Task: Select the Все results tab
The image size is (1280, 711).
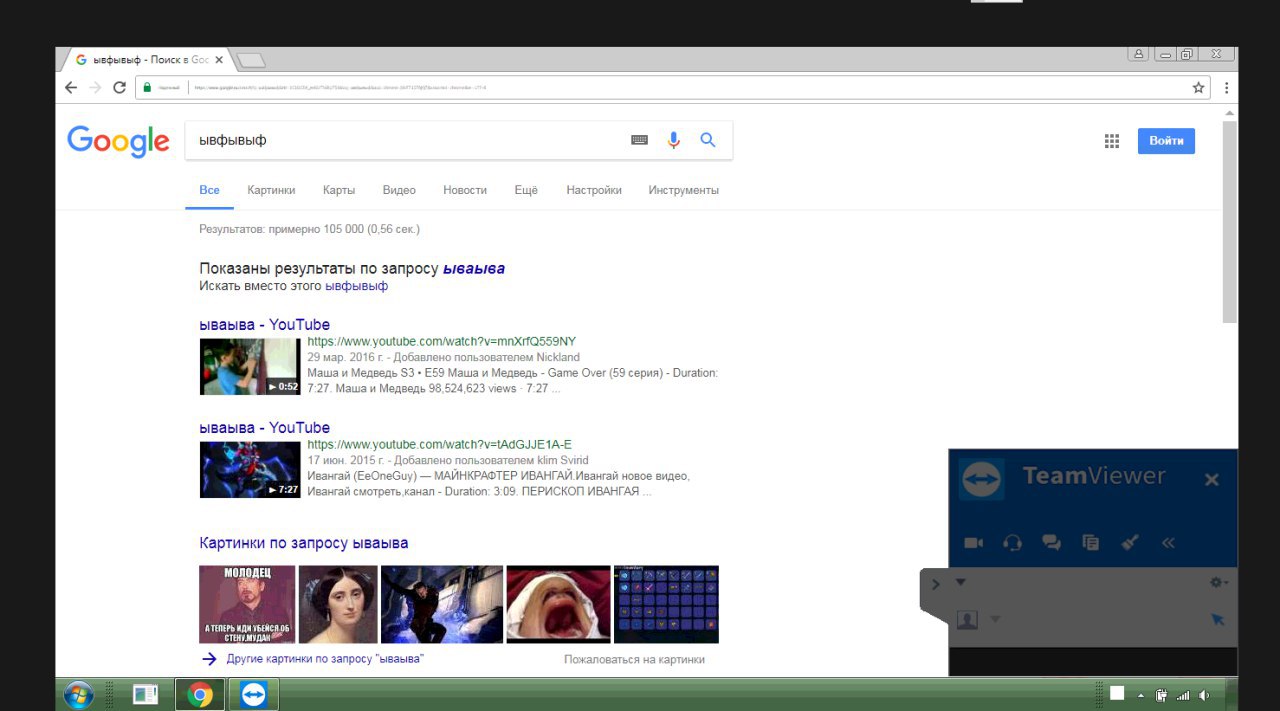Action: 209,190
